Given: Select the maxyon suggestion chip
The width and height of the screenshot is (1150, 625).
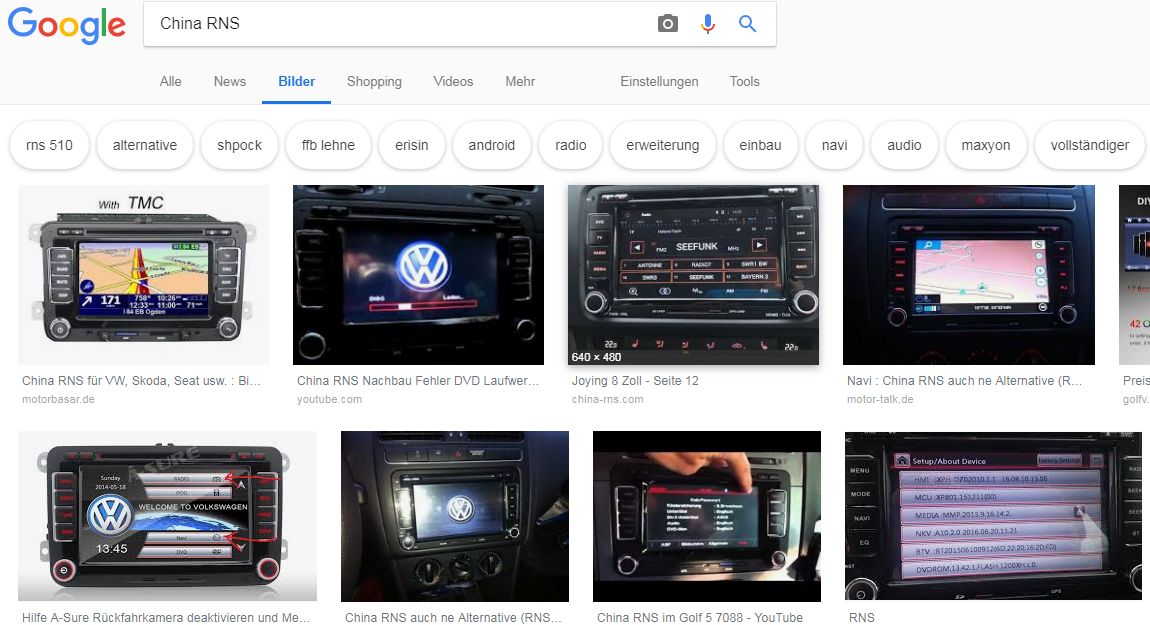Looking at the screenshot, I should 985,145.
